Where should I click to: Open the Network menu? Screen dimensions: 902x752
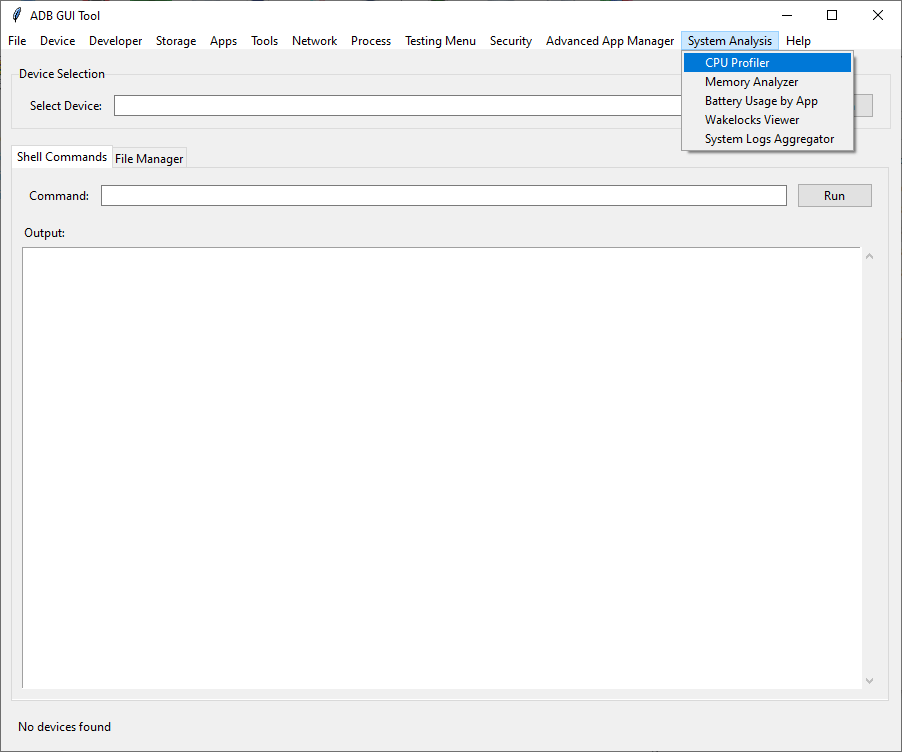(314, 41)
